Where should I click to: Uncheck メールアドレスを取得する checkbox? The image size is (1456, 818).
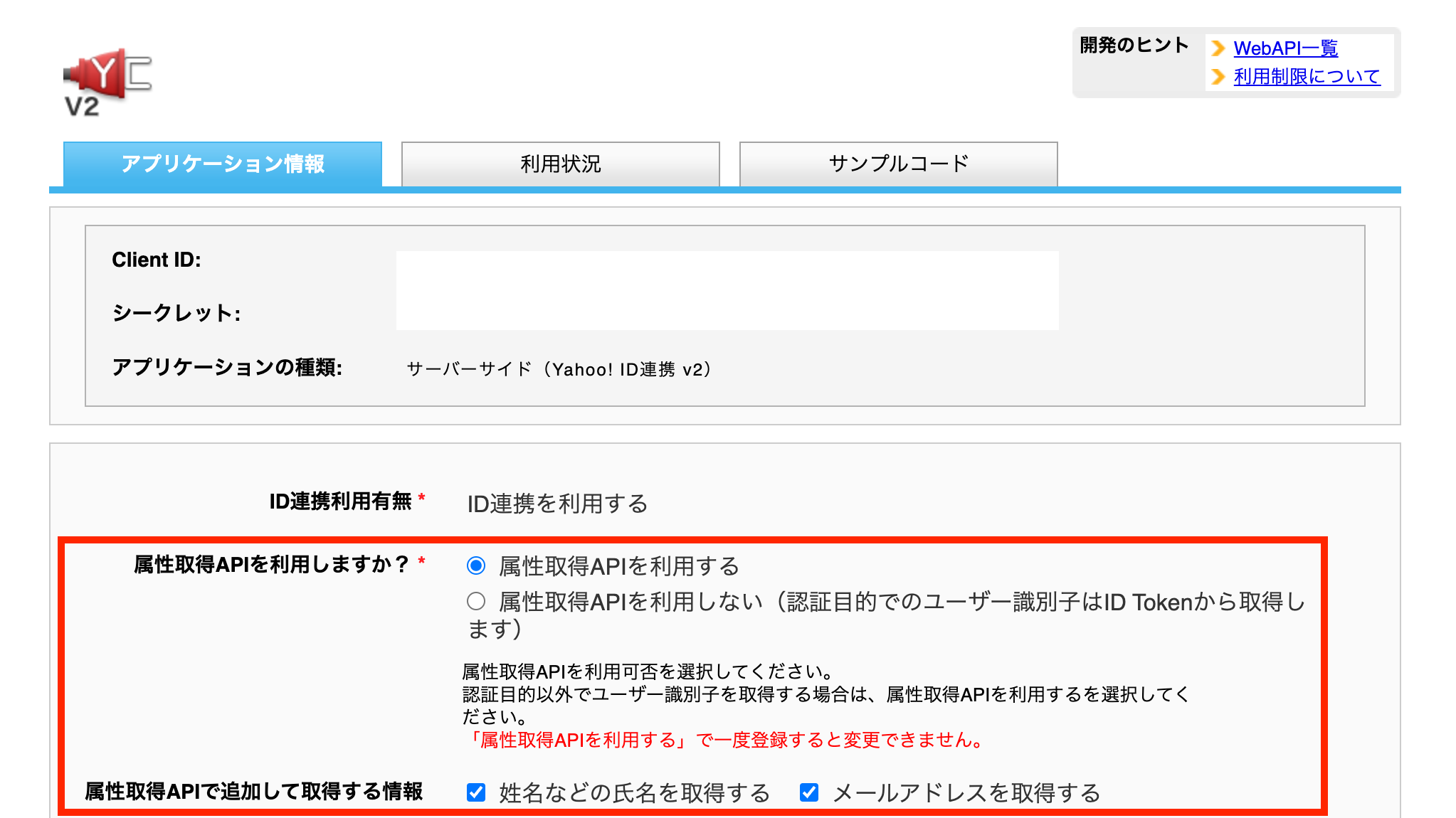point(809,792)
